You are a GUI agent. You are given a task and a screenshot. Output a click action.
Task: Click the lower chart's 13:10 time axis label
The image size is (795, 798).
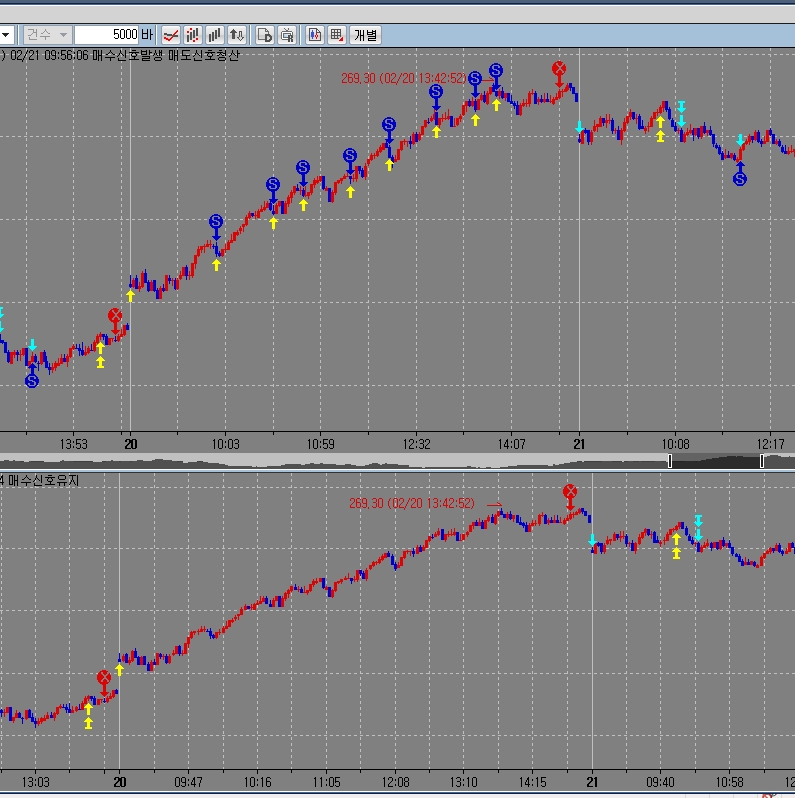tap(464, 782)
